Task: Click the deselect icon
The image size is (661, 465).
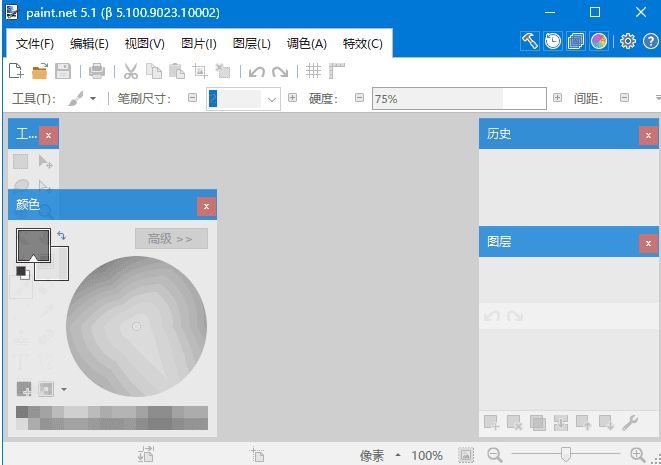Action: (x=223, y=71)
